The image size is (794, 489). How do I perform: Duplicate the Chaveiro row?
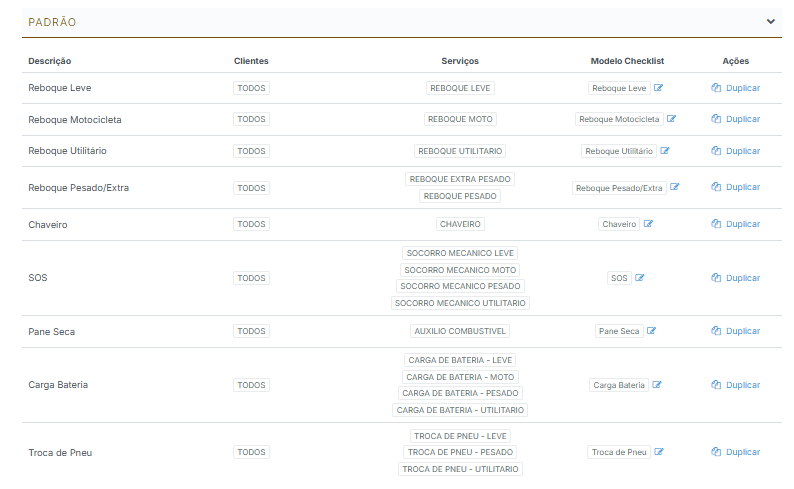click(x=736, y=224)
